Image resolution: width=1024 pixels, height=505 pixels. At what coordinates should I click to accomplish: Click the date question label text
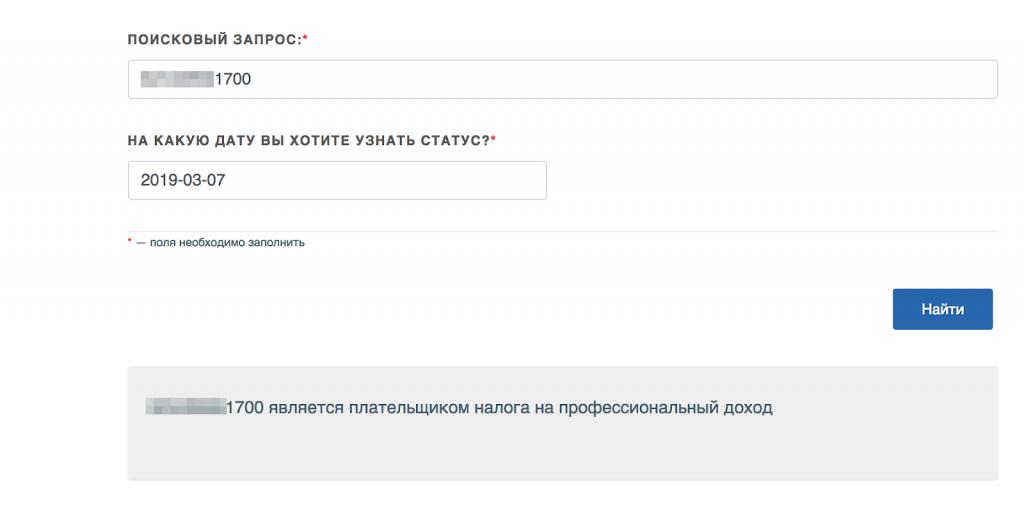tap(308, 140)
